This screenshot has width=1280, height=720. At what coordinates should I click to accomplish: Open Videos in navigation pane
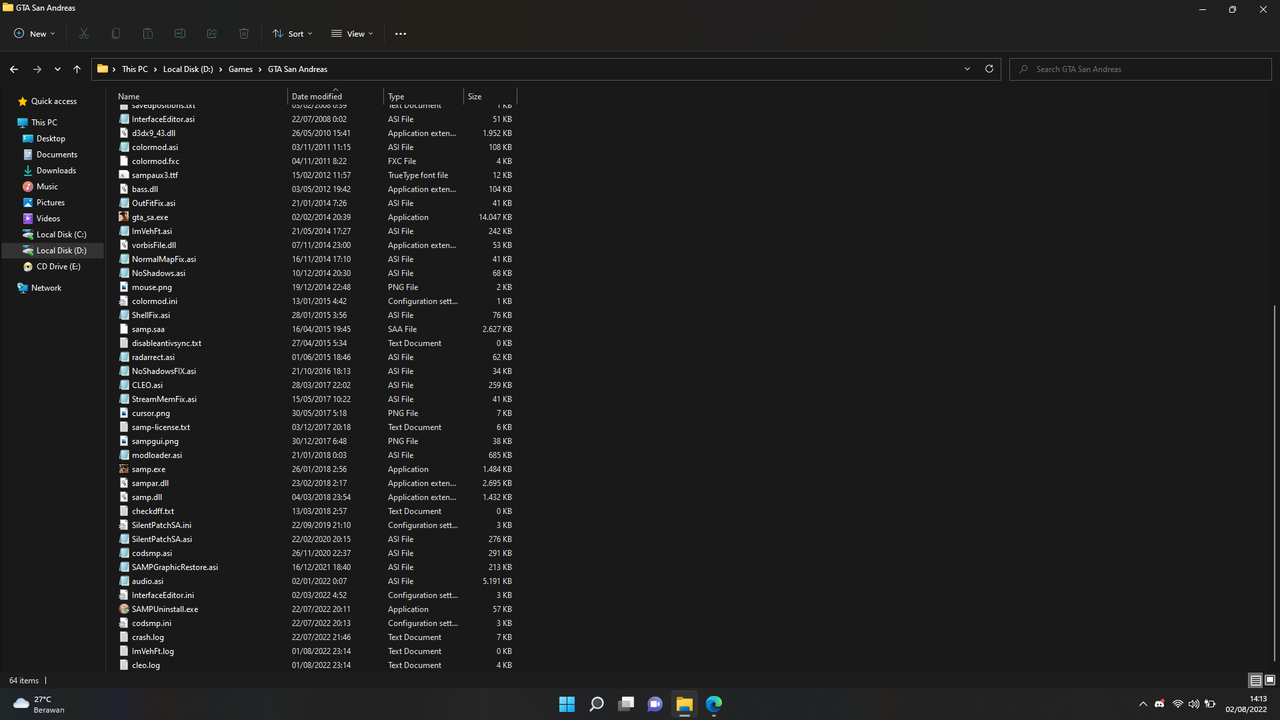coord(48,219)
